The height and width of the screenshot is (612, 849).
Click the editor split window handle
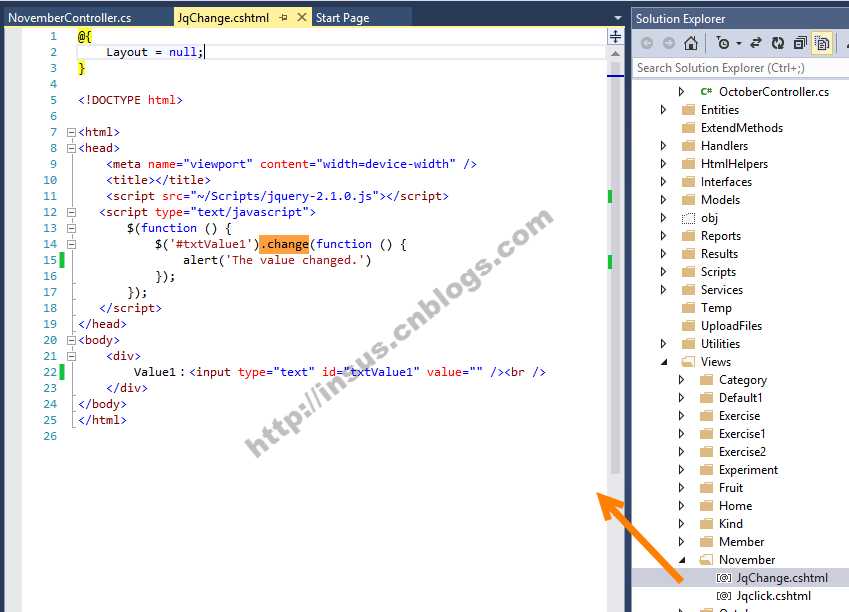coord(616,37)
